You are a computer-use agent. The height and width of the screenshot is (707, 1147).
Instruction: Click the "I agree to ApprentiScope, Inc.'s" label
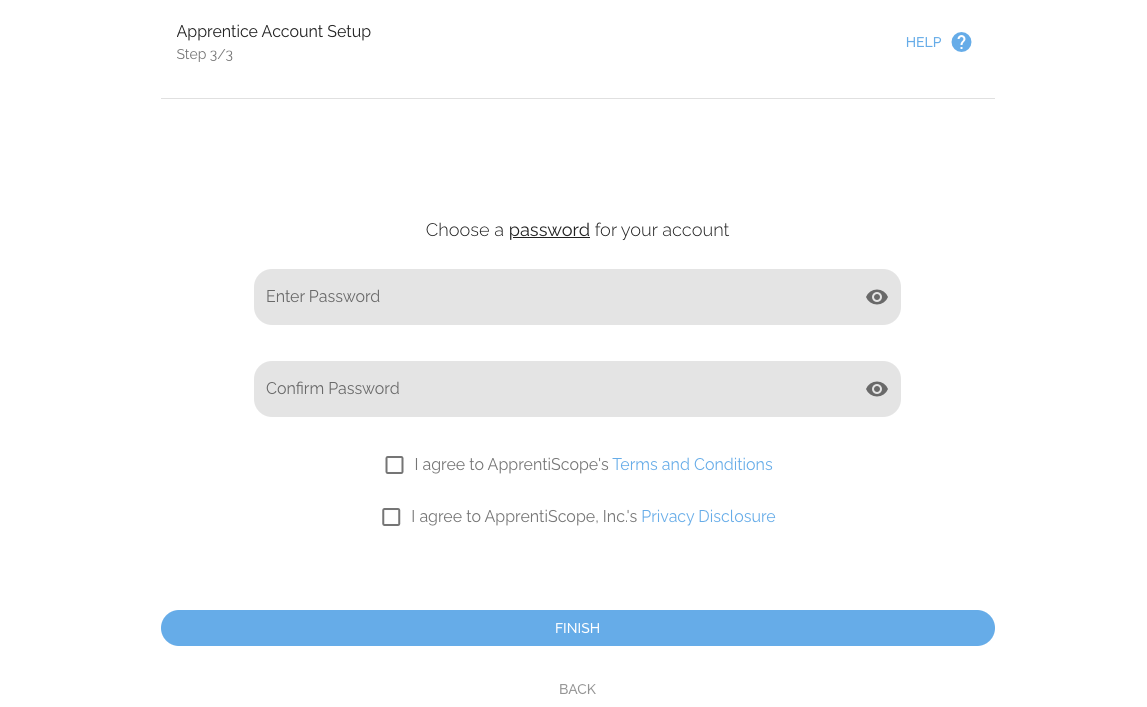point(524,517)
